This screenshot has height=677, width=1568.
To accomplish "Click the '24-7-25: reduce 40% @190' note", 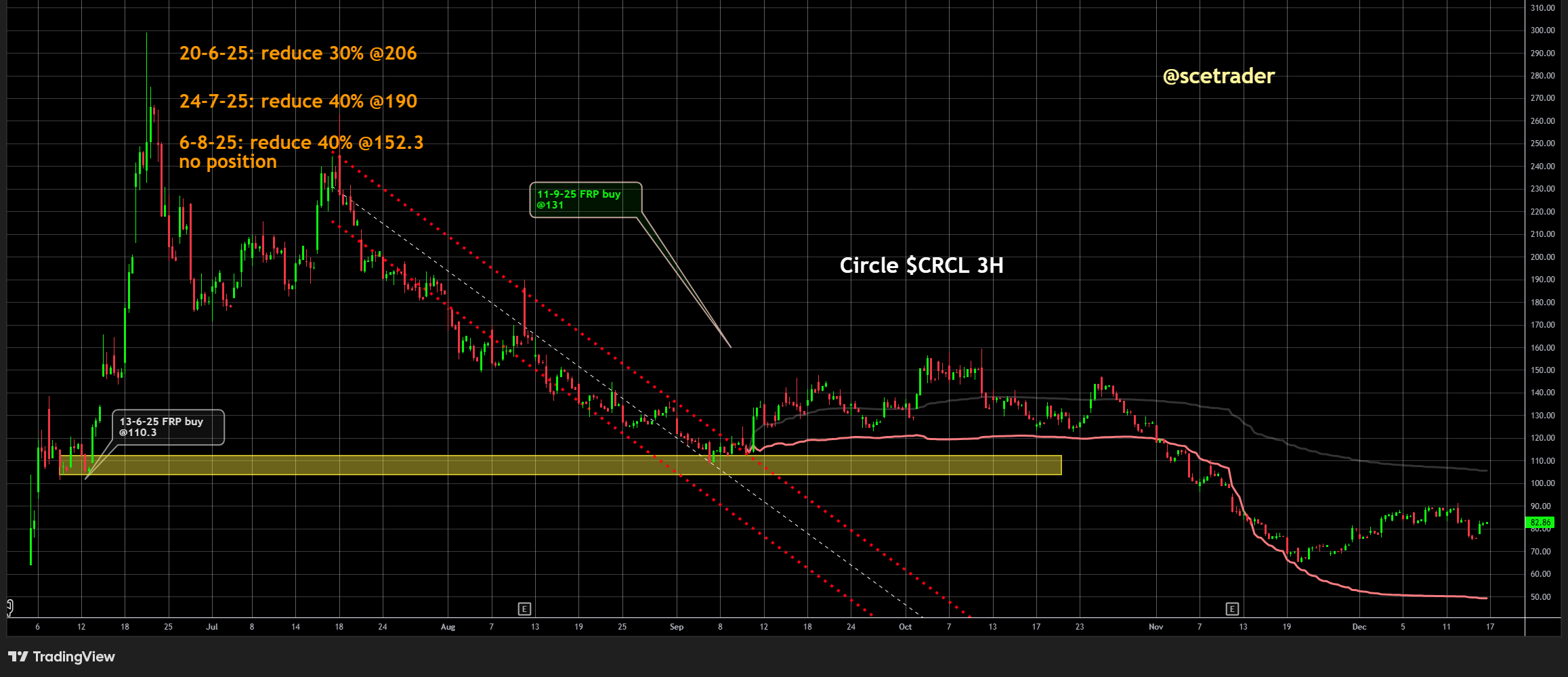I will (x=298, y=102).
